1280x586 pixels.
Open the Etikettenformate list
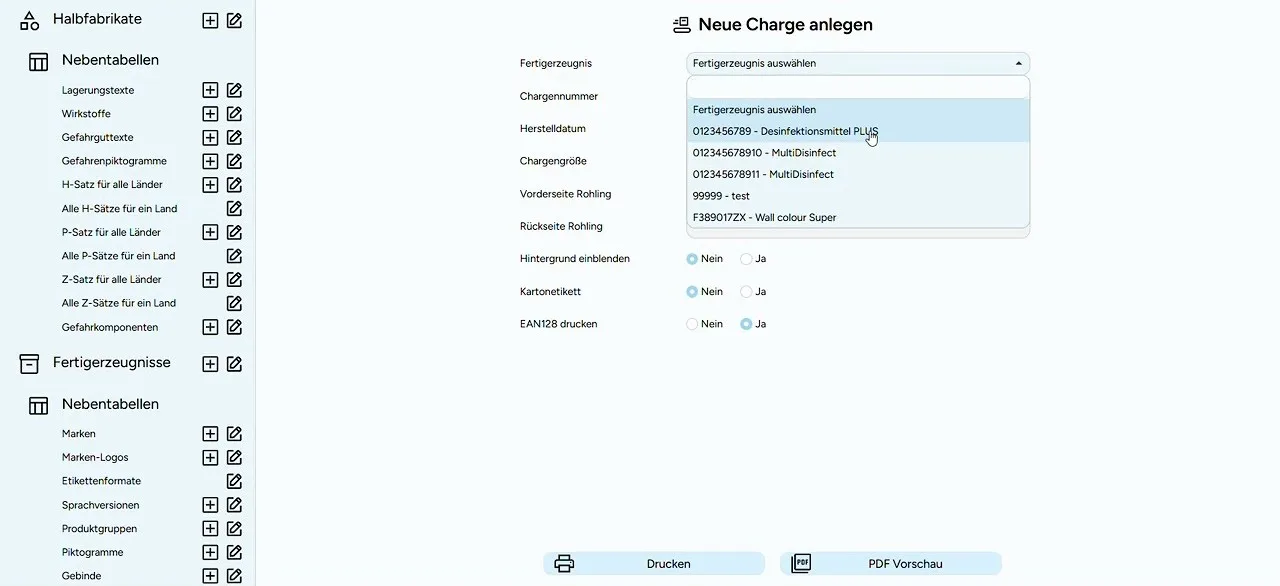click(x=102, y=481)
